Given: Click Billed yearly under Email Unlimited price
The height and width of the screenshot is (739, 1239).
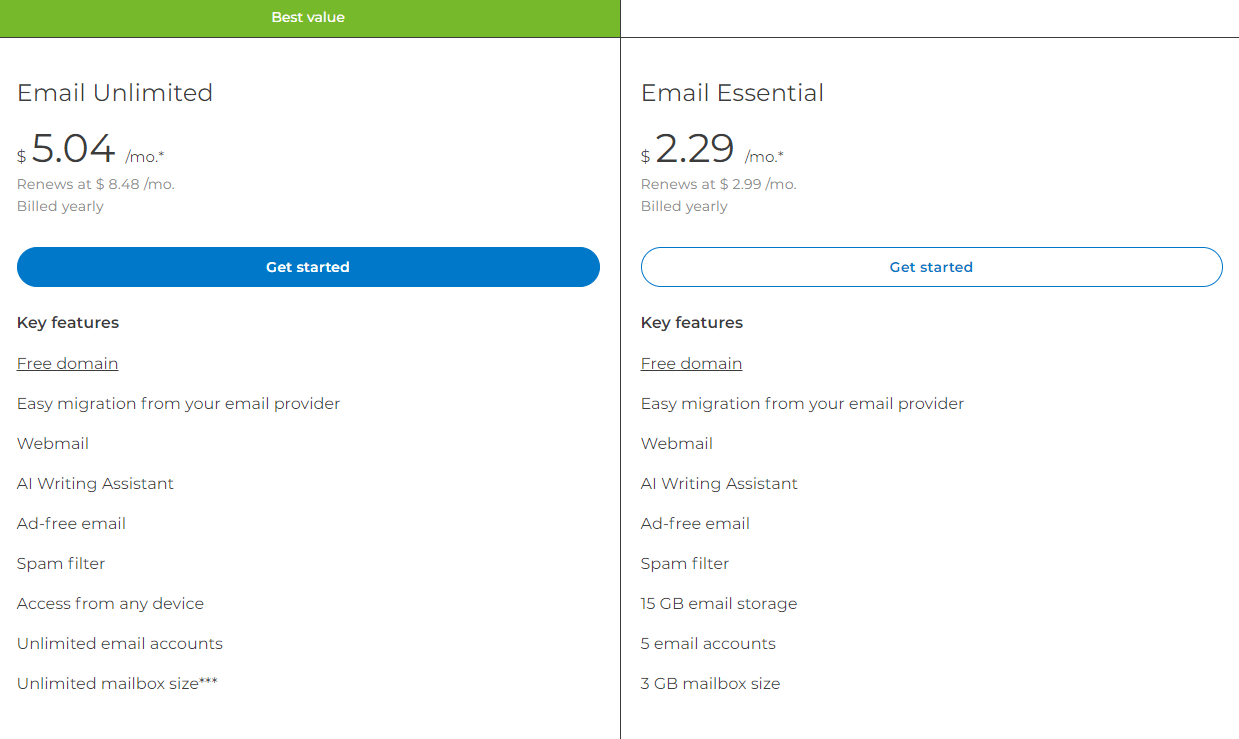Looking at the screenshot, I should click(x=59, y=206).
